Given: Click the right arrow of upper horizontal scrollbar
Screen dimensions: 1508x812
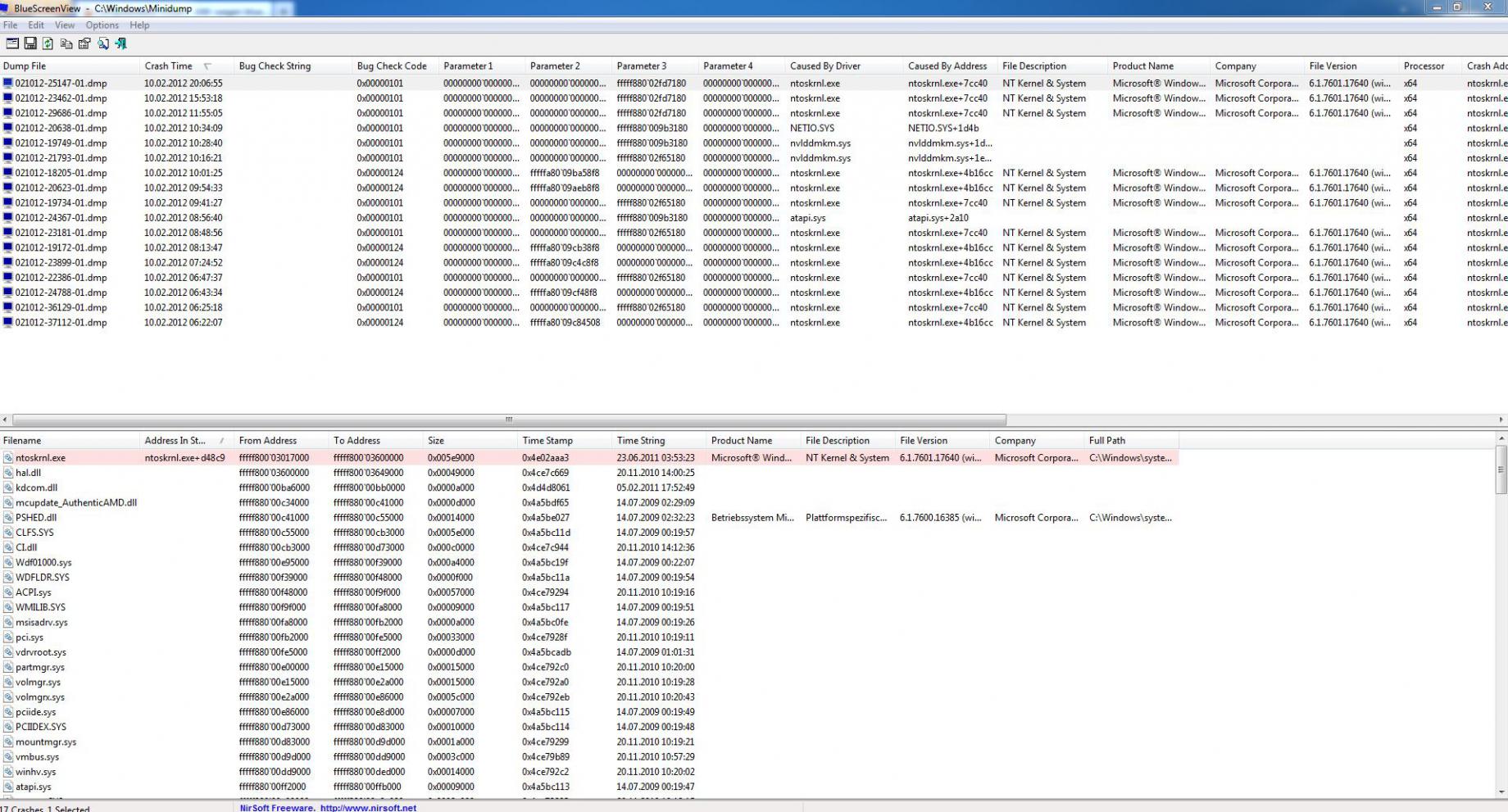Looking at the screenshot, I should tap(1501, 420).
